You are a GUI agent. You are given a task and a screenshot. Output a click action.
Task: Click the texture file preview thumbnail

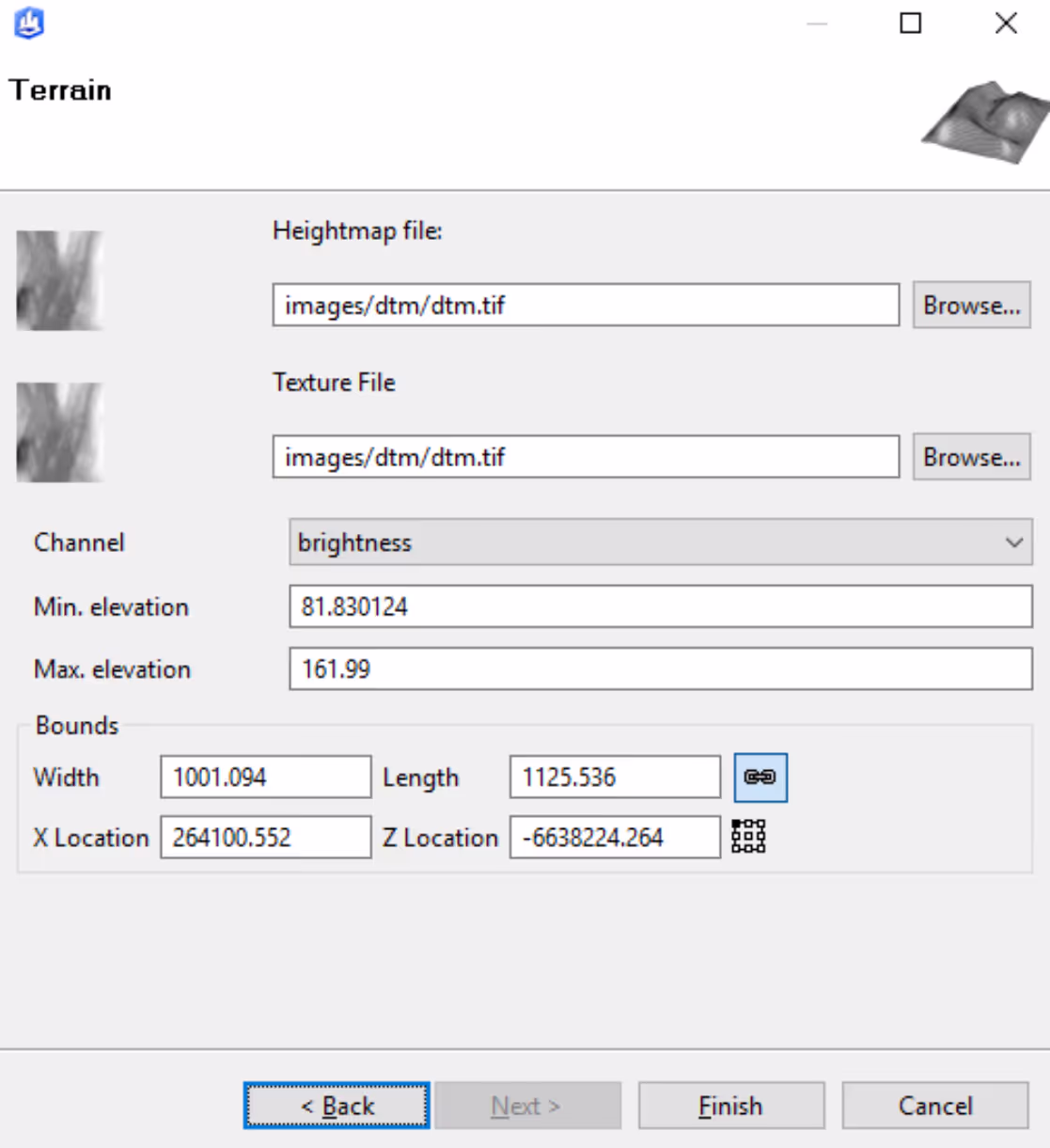59,432
